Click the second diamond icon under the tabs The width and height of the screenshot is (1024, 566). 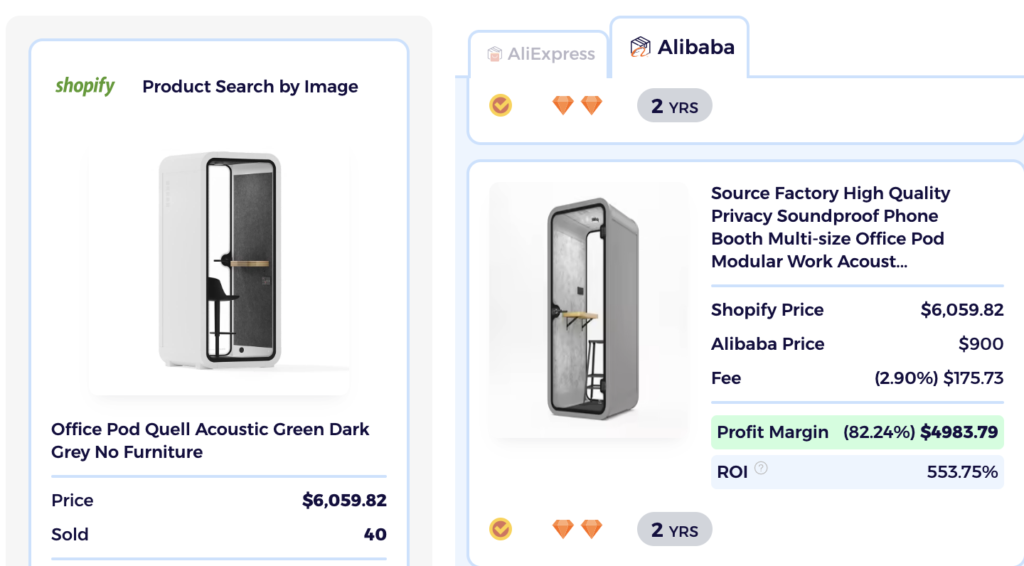point(592,105)
